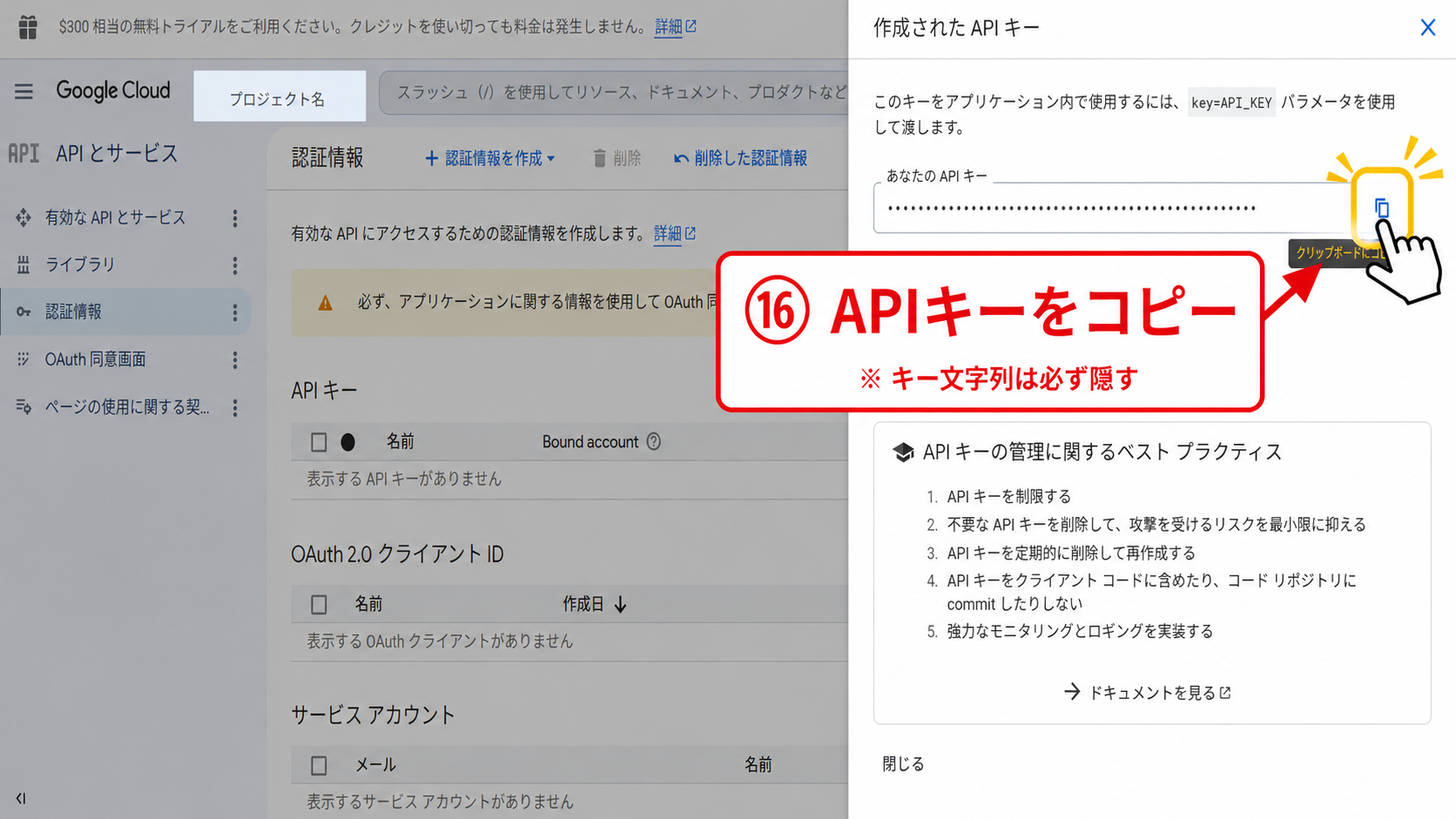Open more options for 有効な API とサービス

pos(234,218)
